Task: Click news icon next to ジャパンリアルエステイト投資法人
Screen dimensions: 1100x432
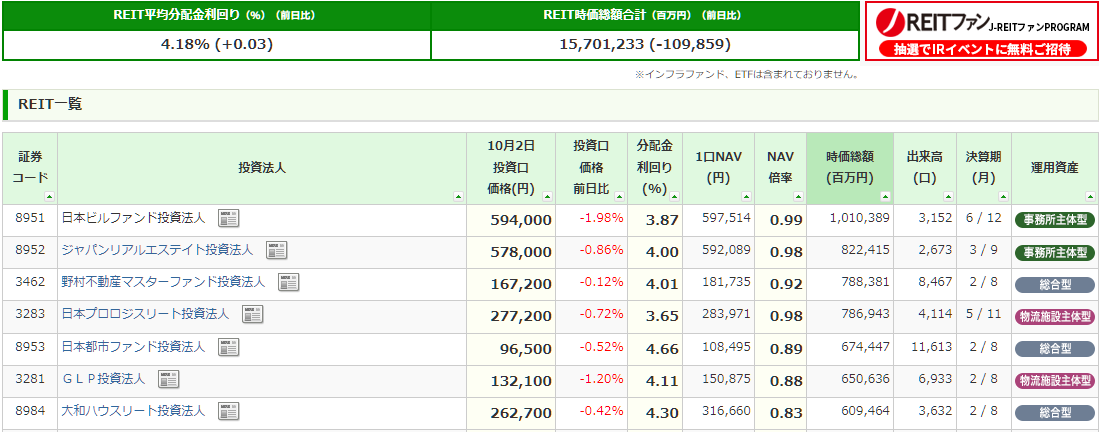Action: tap(277, 250)
